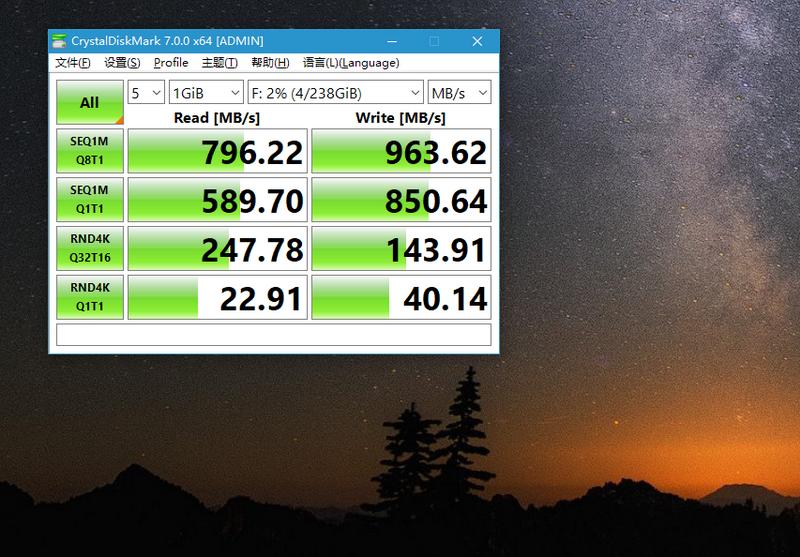Minimize the CrystalDiskMark window
The image size is (800, 557).
(x=392, y=41)
